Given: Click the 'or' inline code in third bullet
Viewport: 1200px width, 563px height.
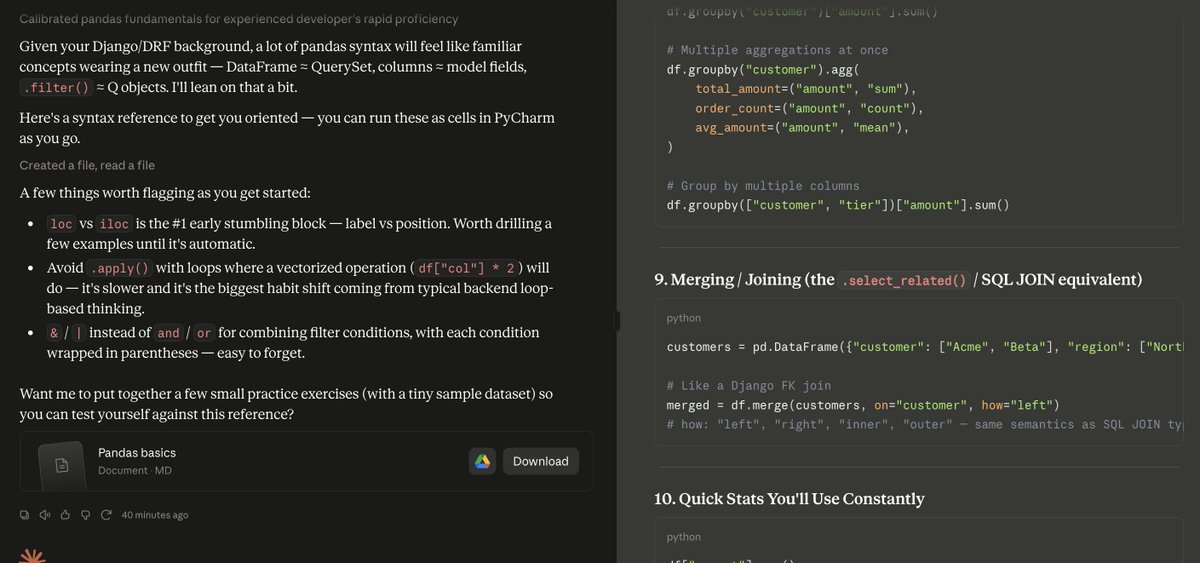Looking at the screenshot, I should (x=203, y=333).
